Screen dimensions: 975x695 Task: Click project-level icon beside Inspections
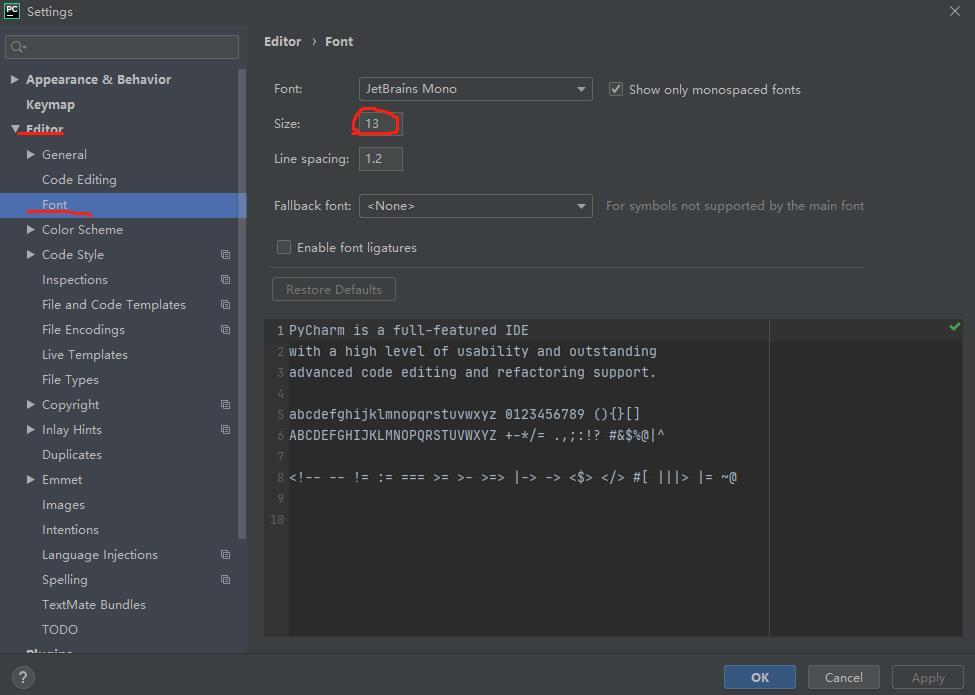tap(225, 280)
